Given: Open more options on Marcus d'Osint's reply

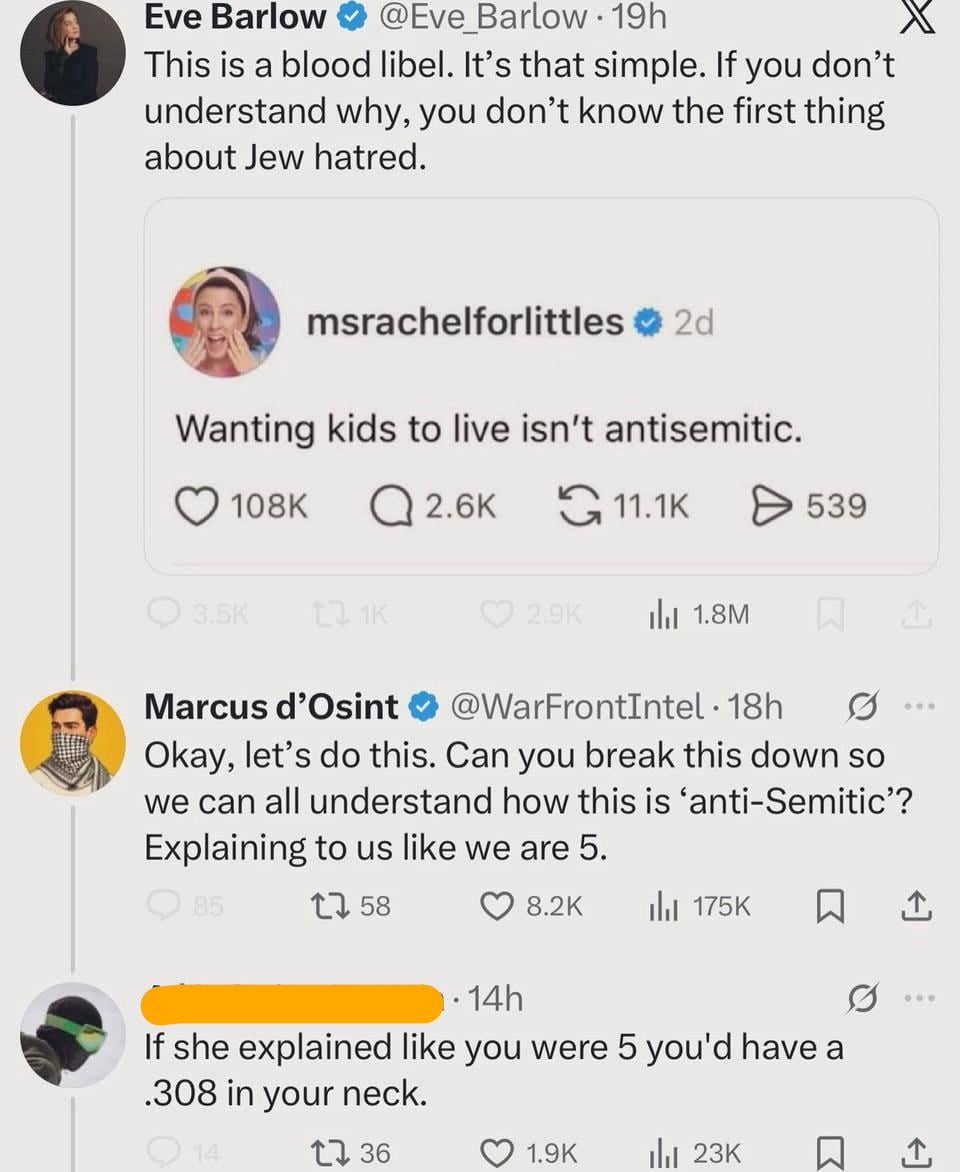Looking at the screenshot, I should pyautogui.click(x=916, y=707).
